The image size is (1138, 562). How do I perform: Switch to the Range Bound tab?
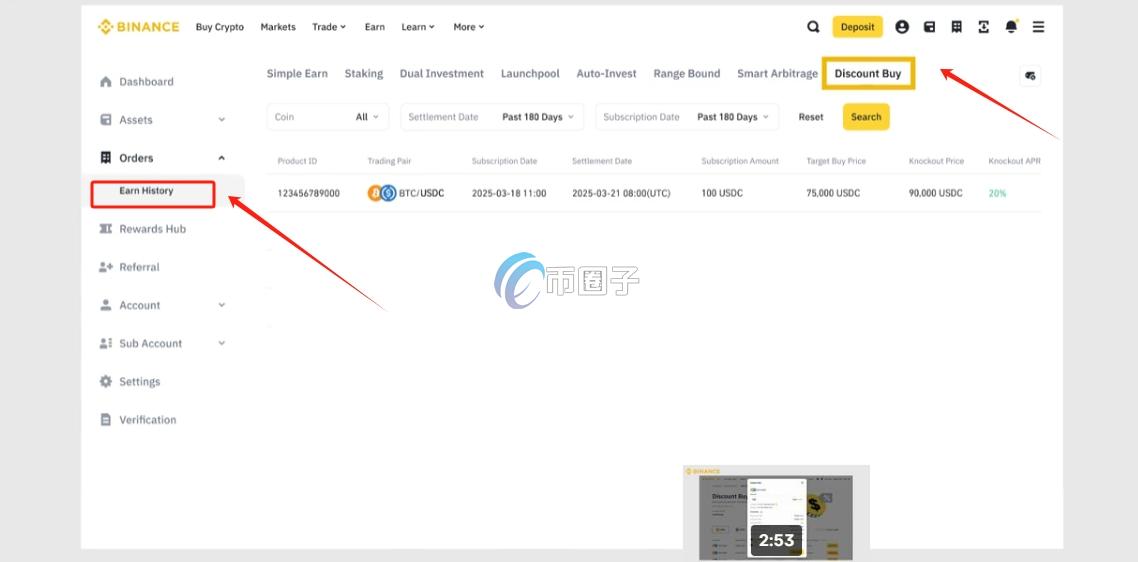point(687,73)
